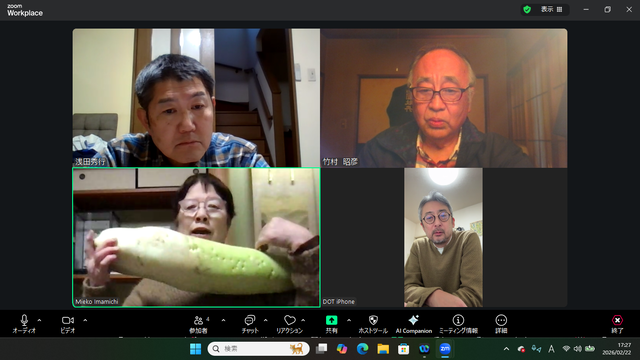The image size is (640, 360).
Task: Open the Windows Start menu
Action: pos(196,349)
